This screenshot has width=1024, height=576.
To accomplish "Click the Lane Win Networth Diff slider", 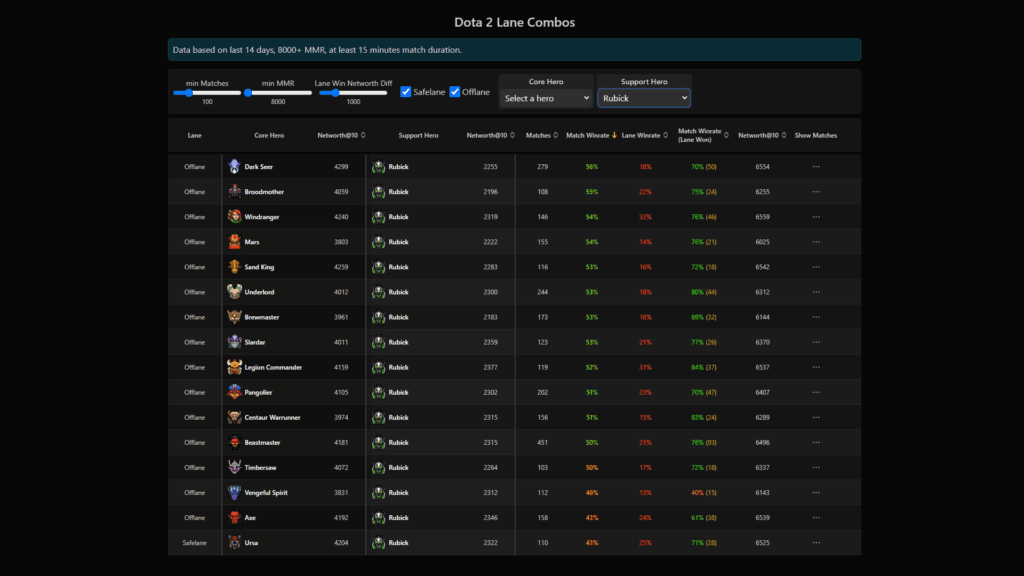I will point(353,93).
